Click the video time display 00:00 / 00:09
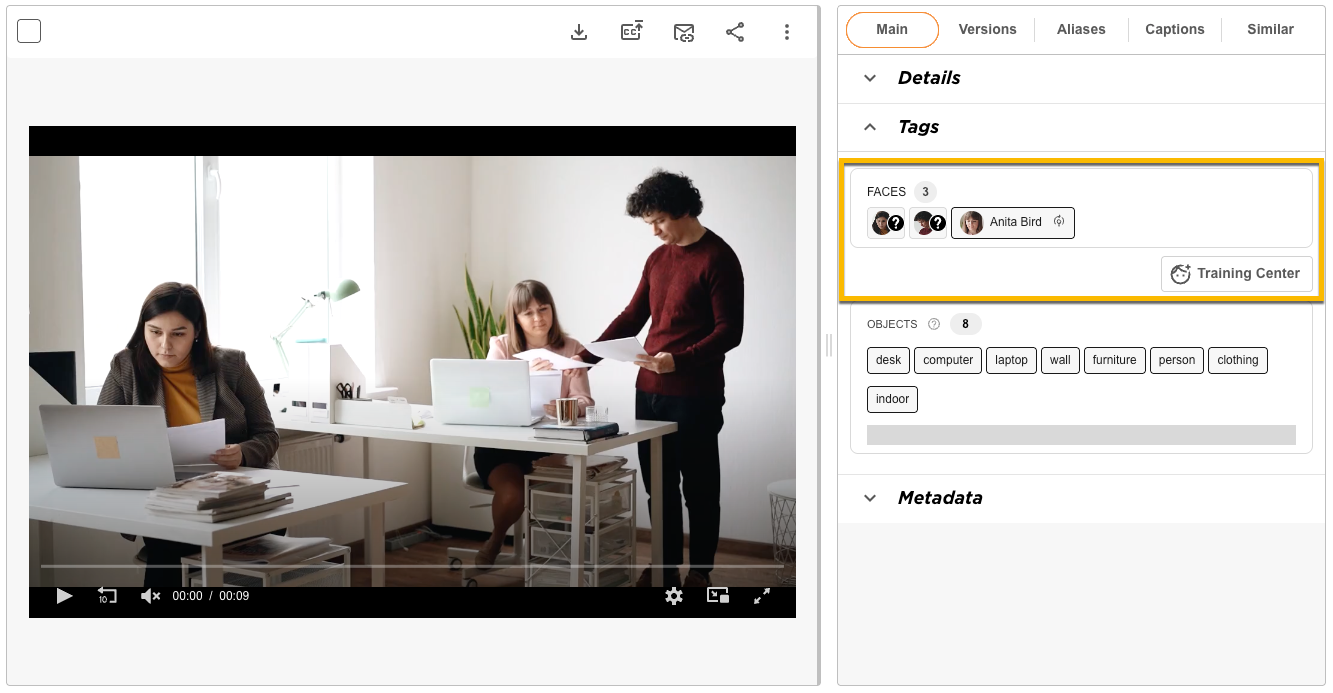The image size is (1333, 693). (x=211, y=596)
